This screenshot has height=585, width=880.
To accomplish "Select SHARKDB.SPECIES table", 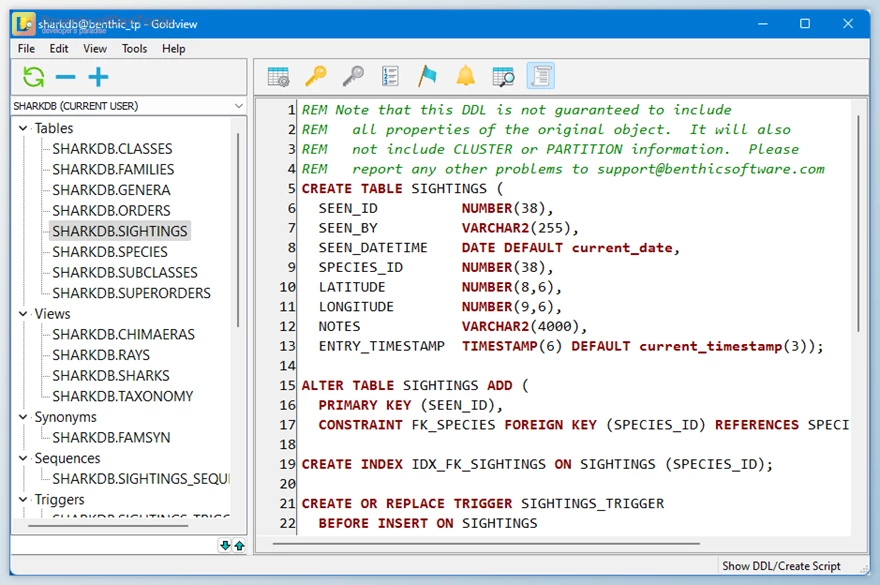I will tap(110, 252).
